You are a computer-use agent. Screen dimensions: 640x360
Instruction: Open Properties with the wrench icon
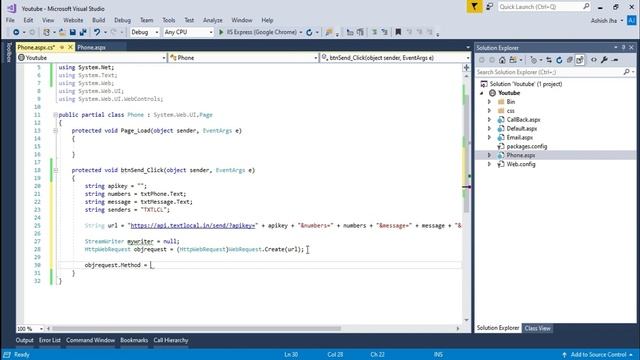click(x=604, y=60)
